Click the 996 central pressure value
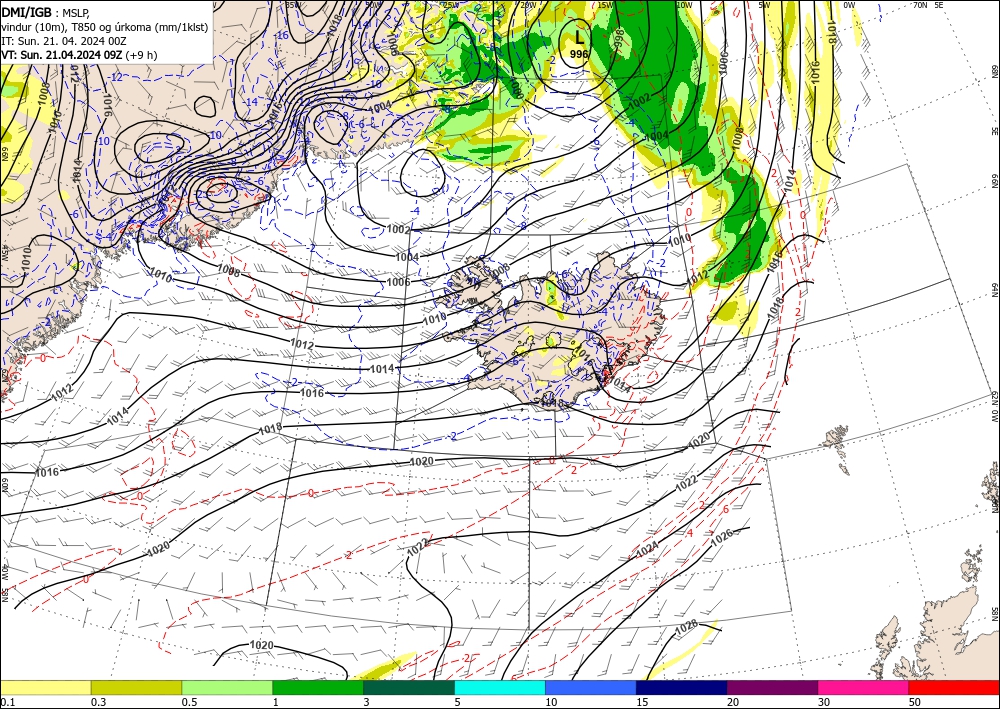The height and width of the screenshot is (709, 1000). point(578,55)
